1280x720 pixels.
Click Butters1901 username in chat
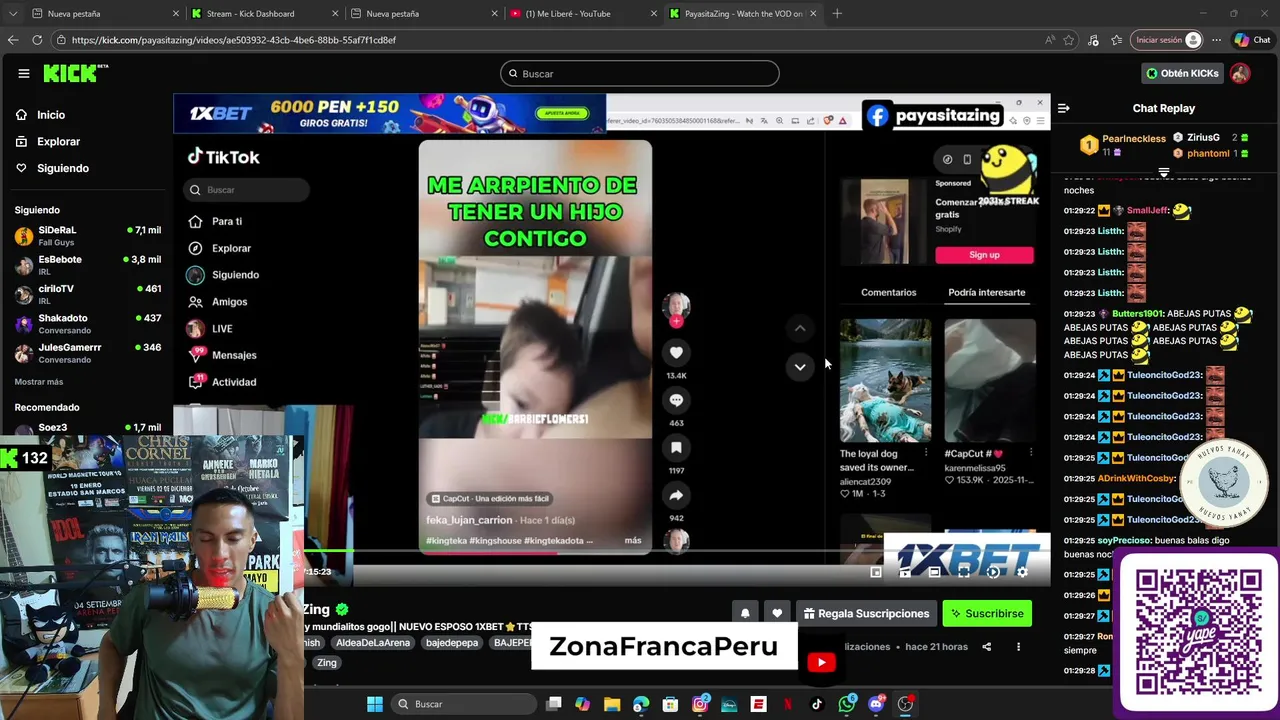point(1137,314)
